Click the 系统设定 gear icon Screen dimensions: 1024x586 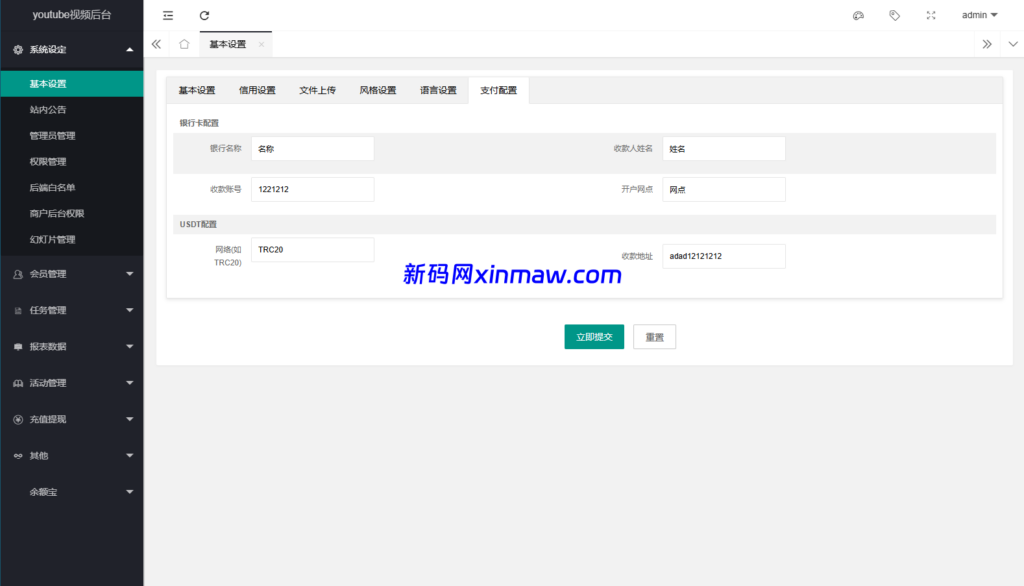[x=18, y=50]
